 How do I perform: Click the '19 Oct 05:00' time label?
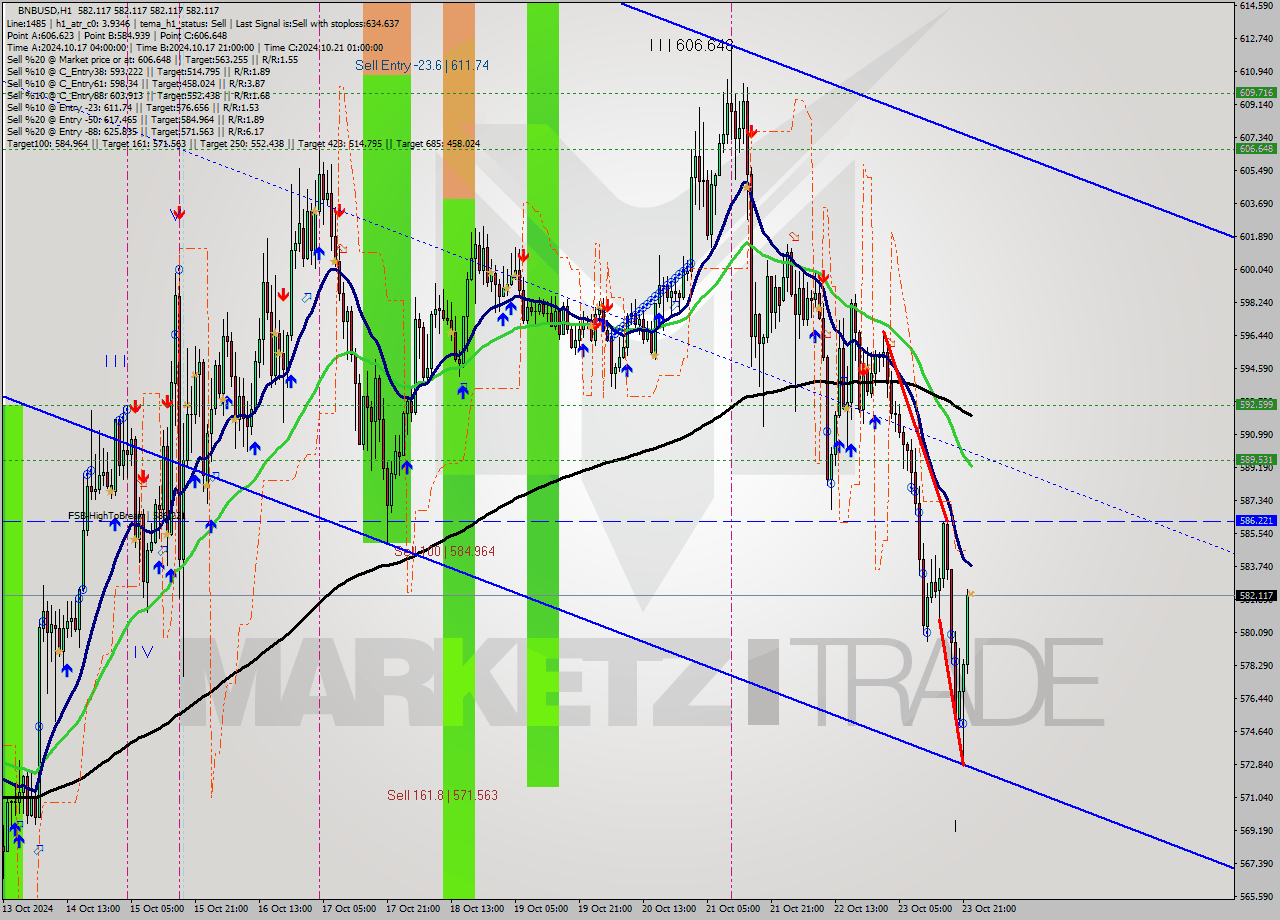point(542,909)
